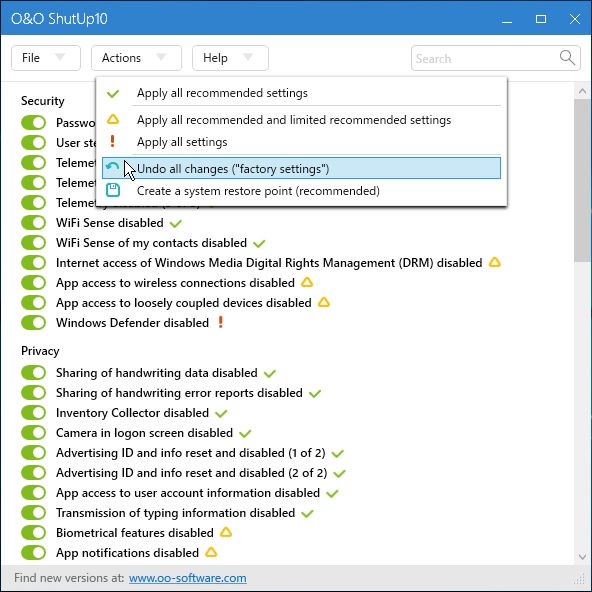Choose Apply all settings

click(301, 142)
